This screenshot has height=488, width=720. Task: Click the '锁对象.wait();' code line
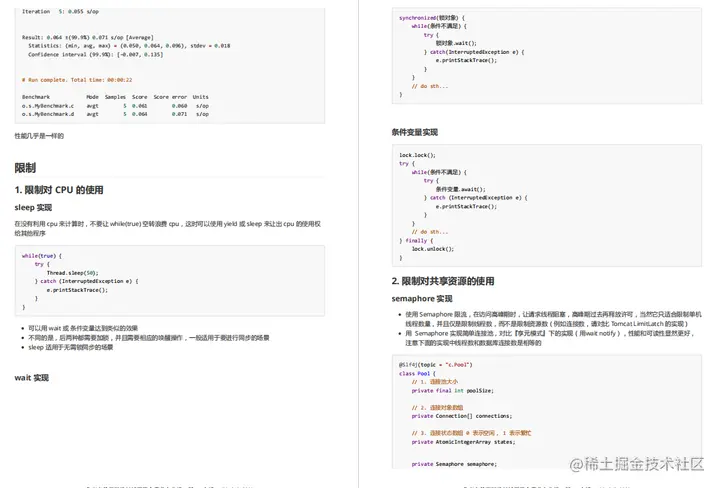[x=456, y=43]
